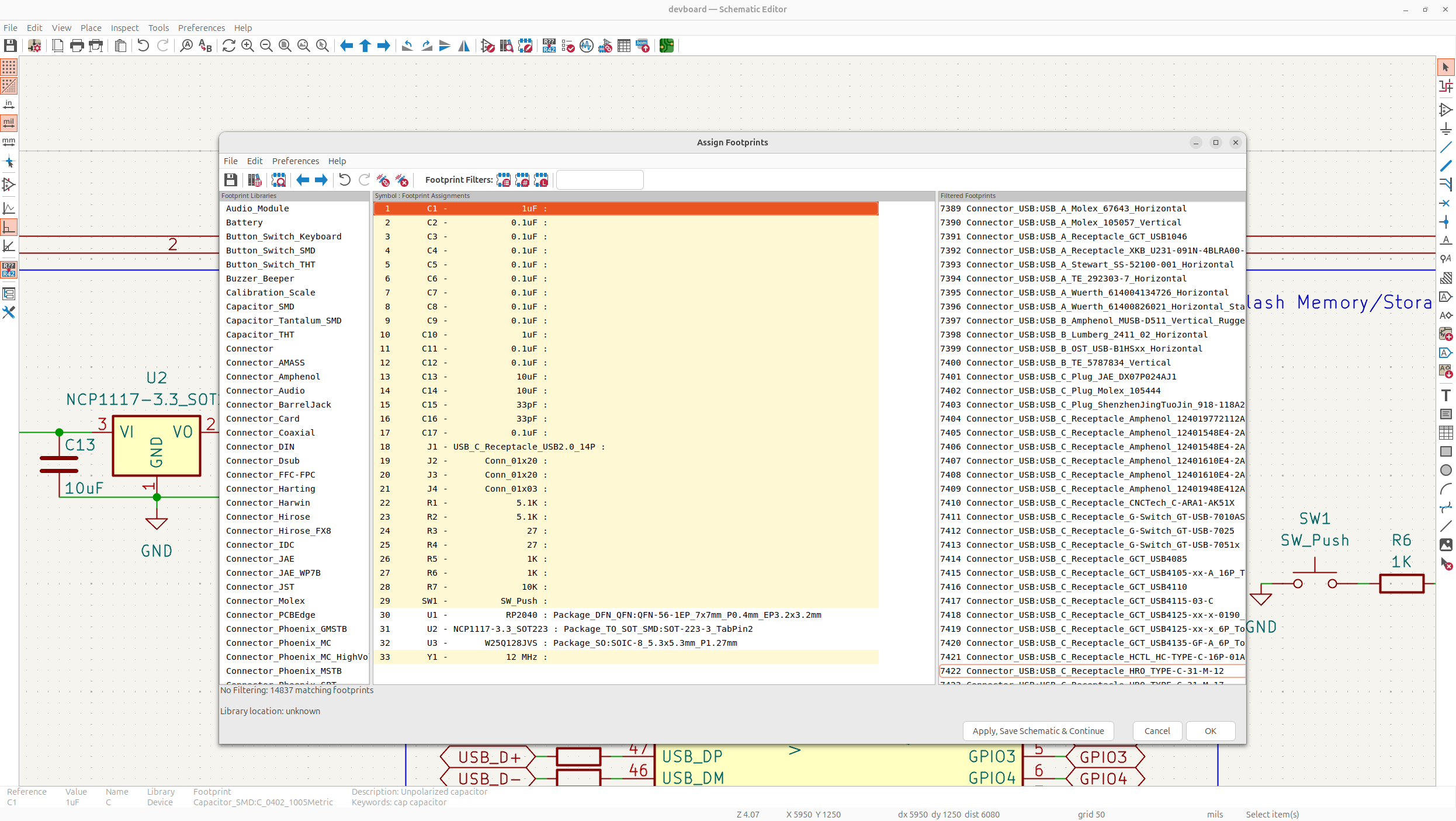1456x821 pixels.
Task: Click the annotate schematic symbols icon
Action: 549,46
